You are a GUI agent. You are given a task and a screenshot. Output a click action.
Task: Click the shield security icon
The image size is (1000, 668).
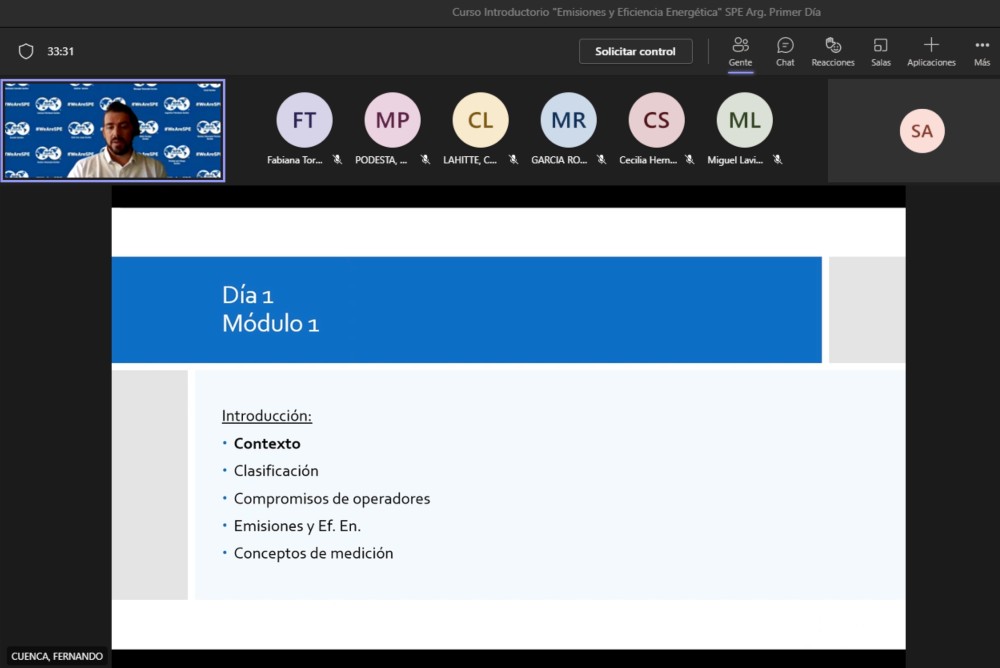[x=26, y=51]
